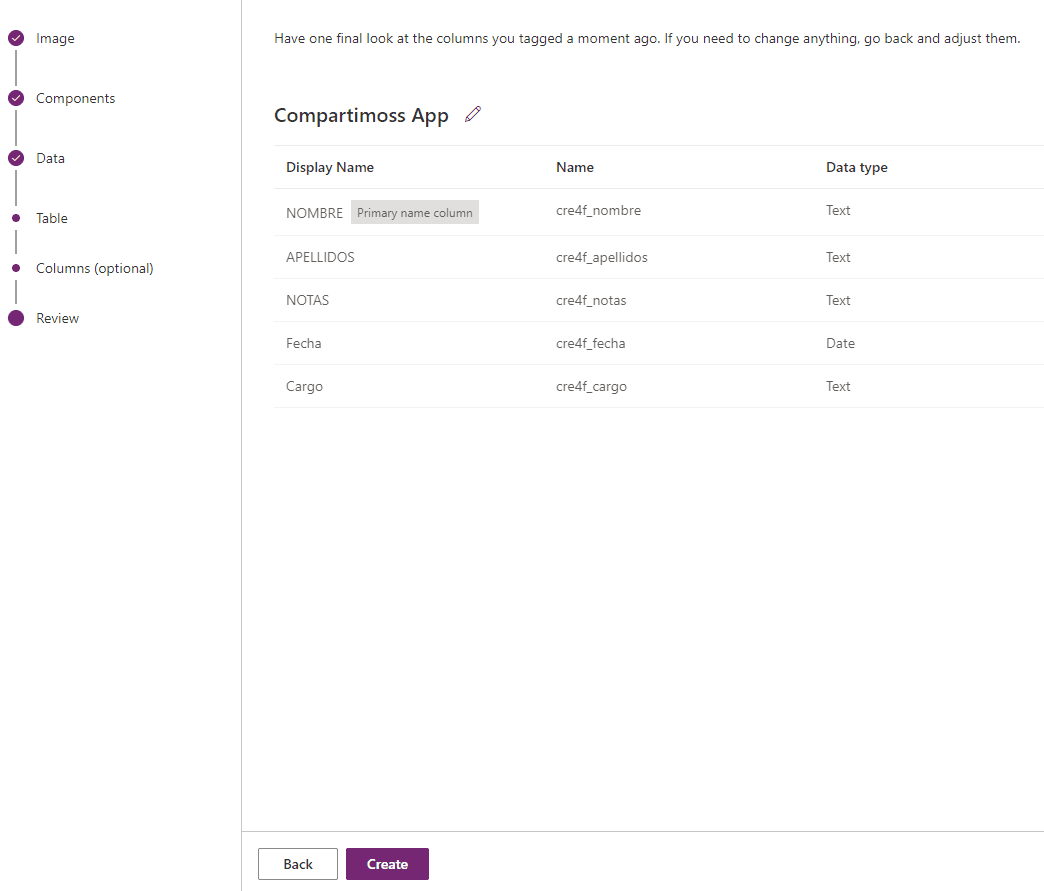Open the Components step in wizard

click(75, 99)
